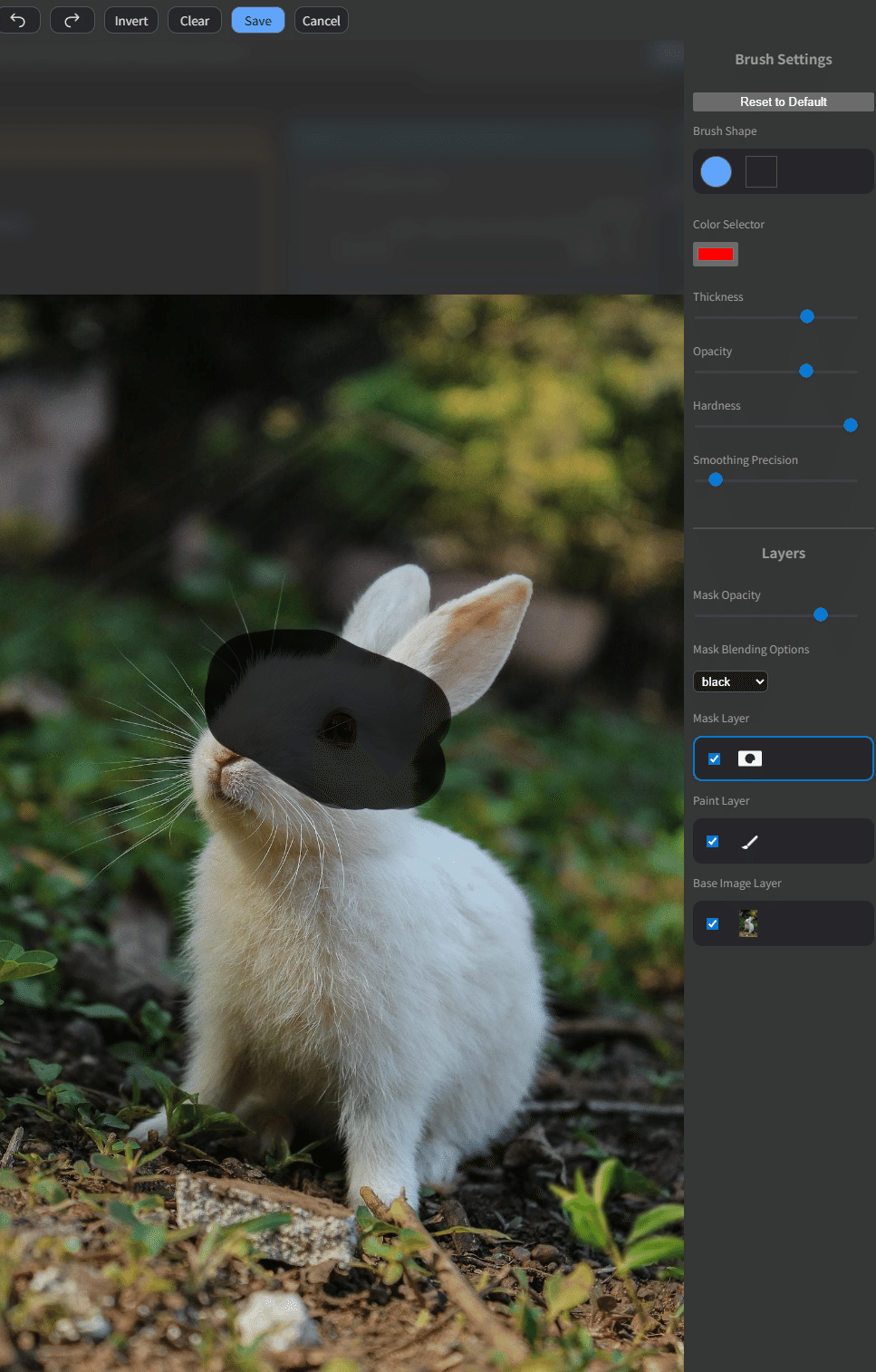Switch focus to Brush Settings panel
Screen dimensions: 876x1372
783,59
